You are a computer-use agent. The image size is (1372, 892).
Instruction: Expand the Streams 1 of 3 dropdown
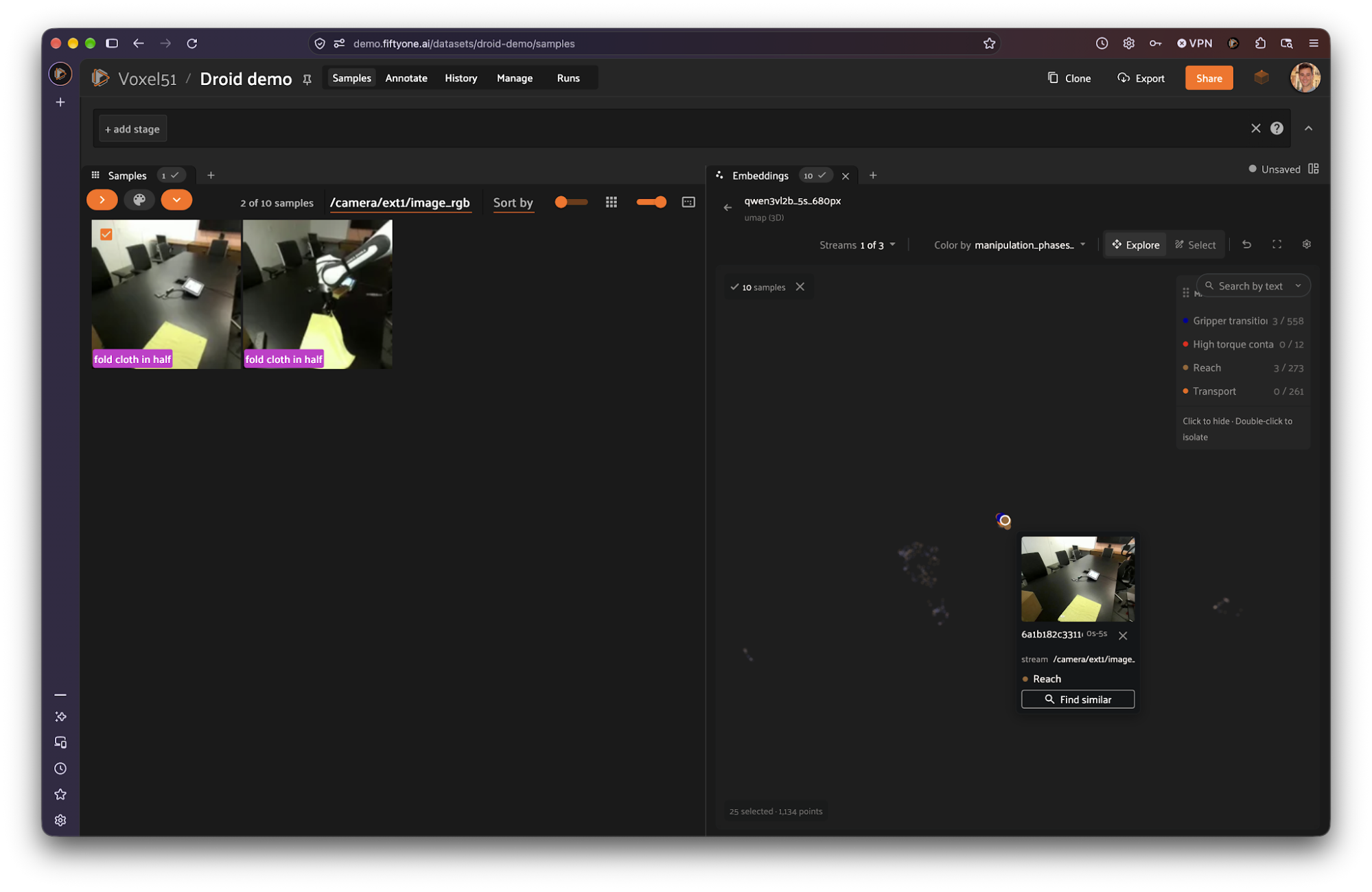(x=857, y=245)
